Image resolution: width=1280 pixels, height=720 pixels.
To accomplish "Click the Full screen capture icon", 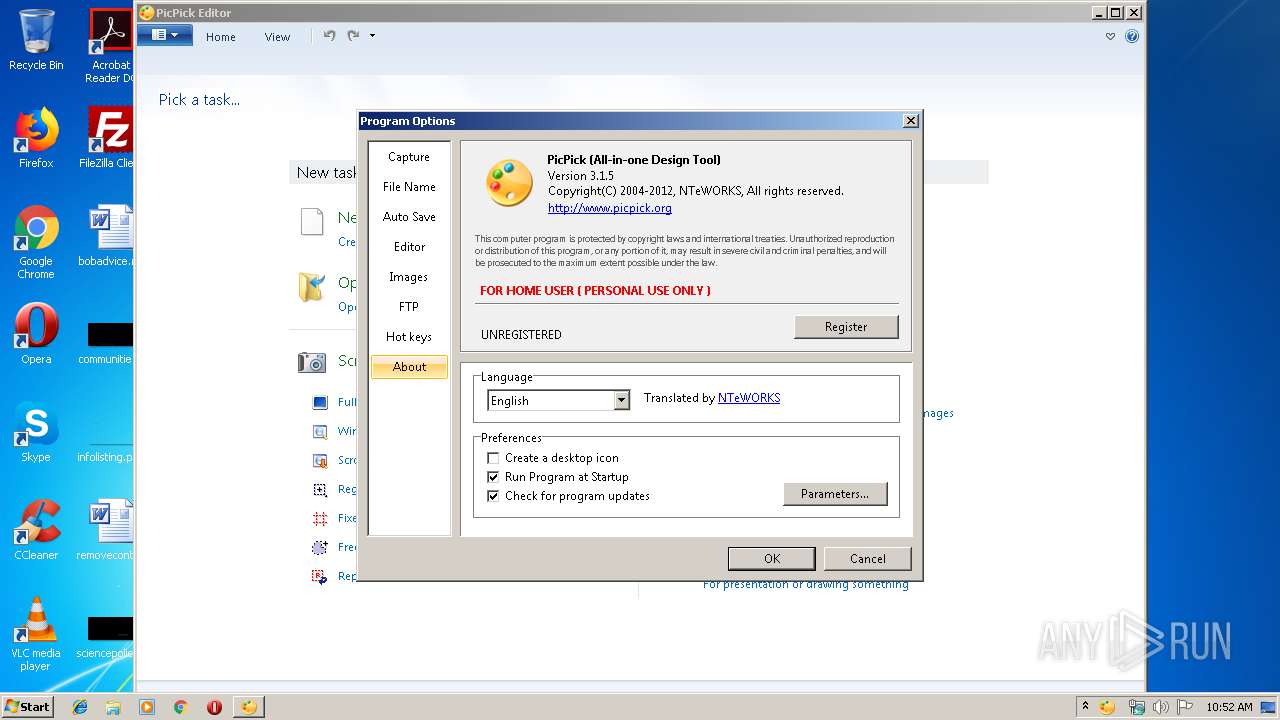I will pos(320,402).
